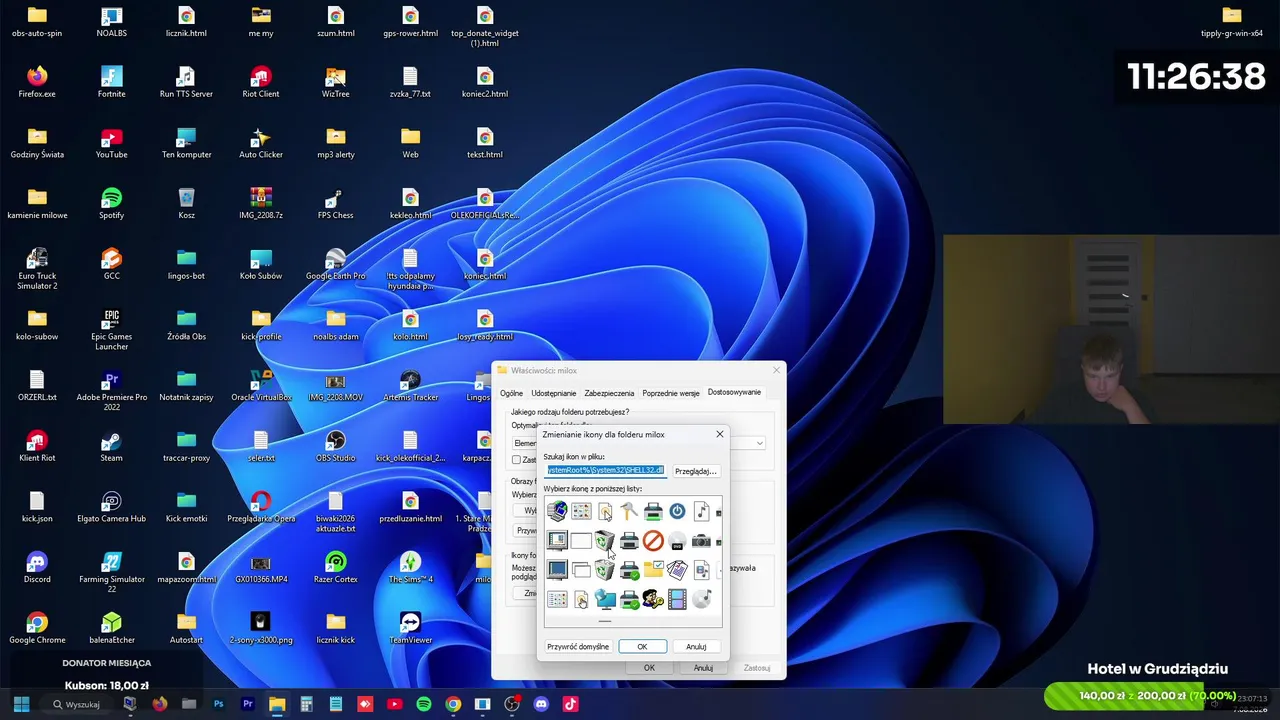Select the Fortnite desktop icon
Viewport: 1280px width, 720px height.
pos(111,82)
